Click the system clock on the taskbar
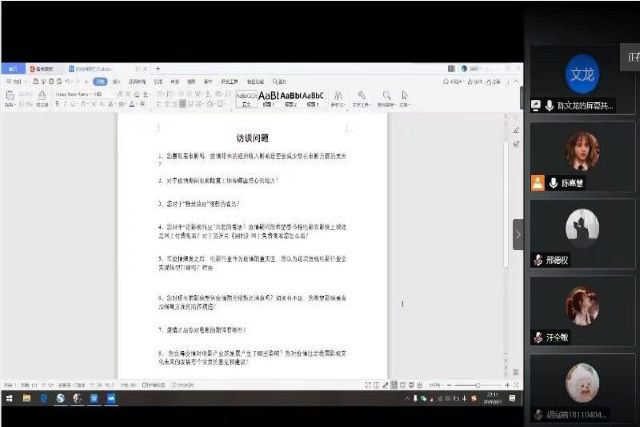Image resolution: width=640 pixels, height=427 pixels. pyautogui.click(x=491, y=398)
